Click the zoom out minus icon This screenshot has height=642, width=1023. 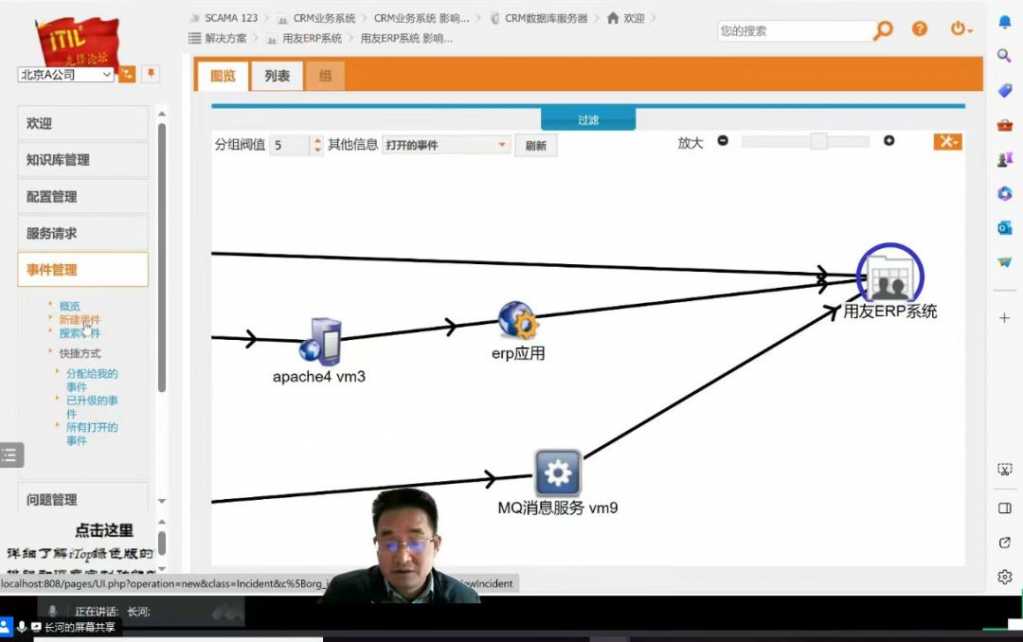(722, 141)
